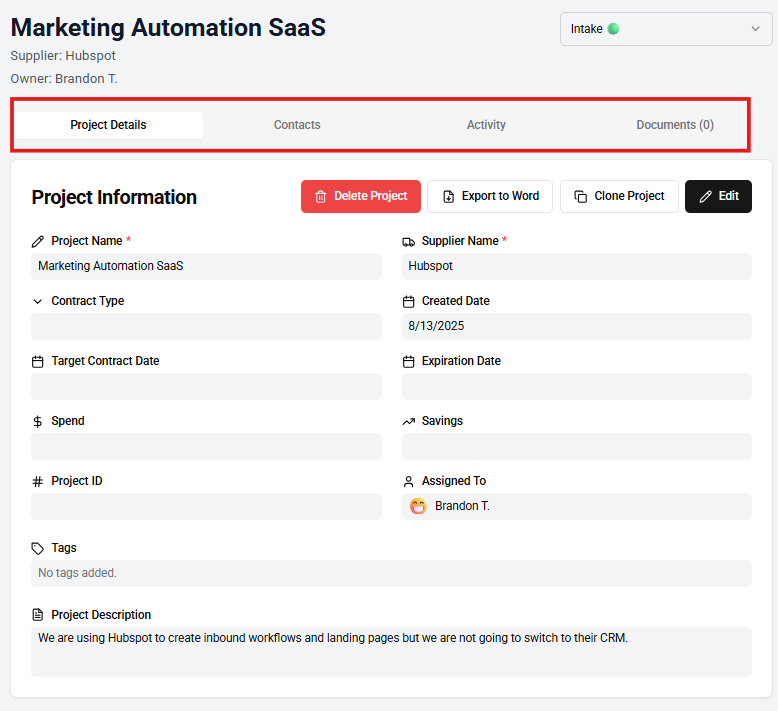778x711 pixels.
Task: Click the truck icon beside Supplier Name
Action: click(408, 241)
